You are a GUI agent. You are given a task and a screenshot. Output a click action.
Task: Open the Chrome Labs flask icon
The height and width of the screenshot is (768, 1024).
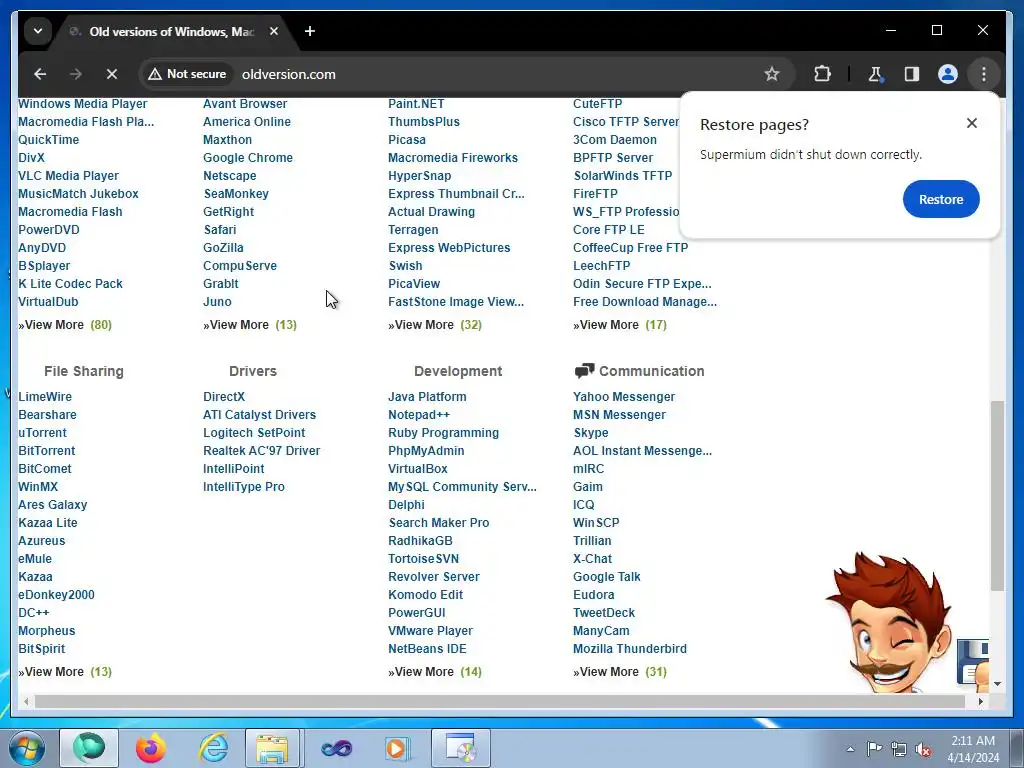(x=875, y=74)
